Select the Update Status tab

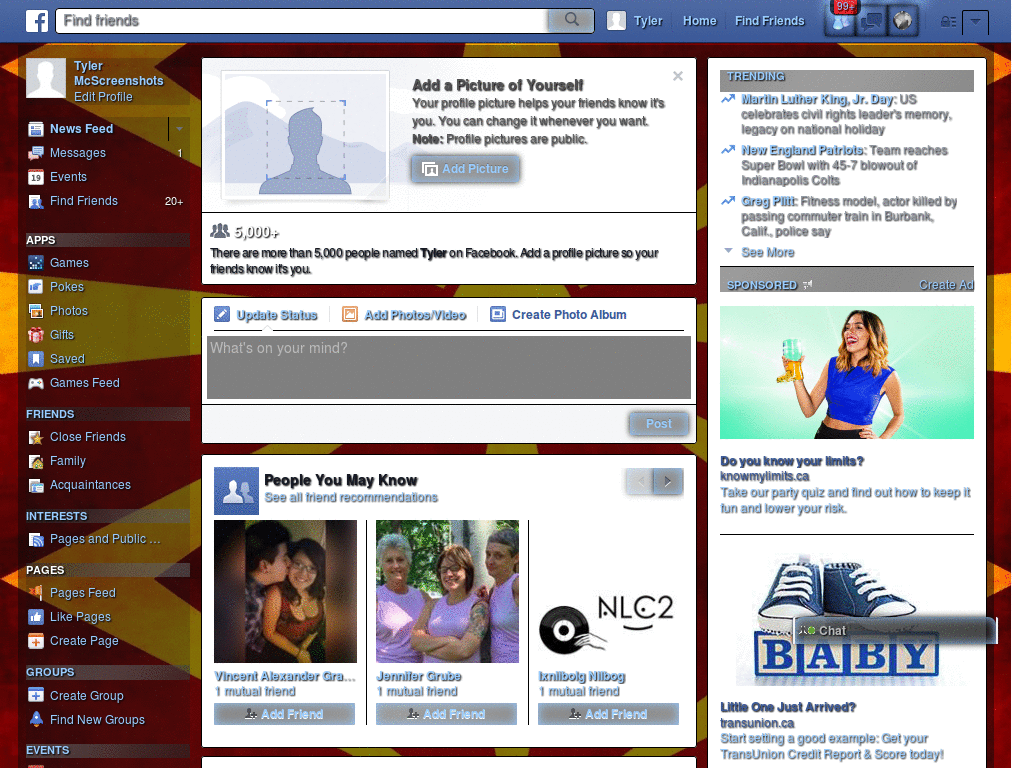click(x=266, y=315)
